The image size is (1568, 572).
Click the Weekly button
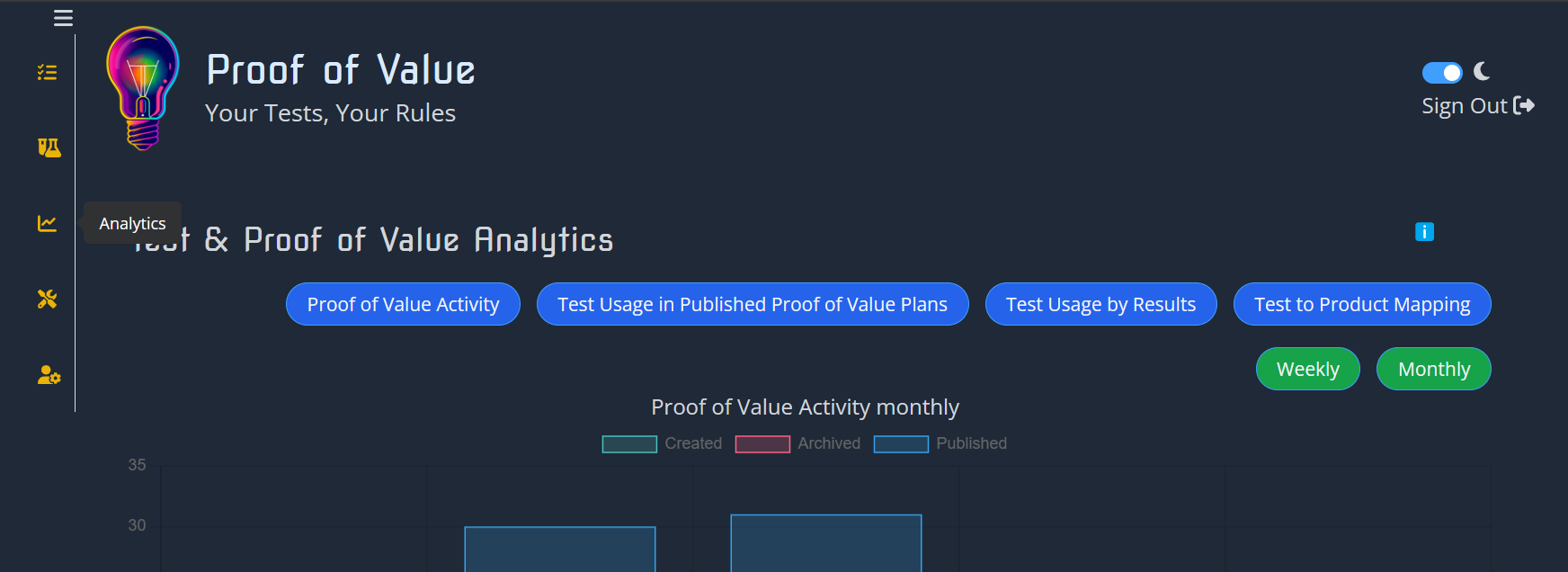coord(1307,369)
